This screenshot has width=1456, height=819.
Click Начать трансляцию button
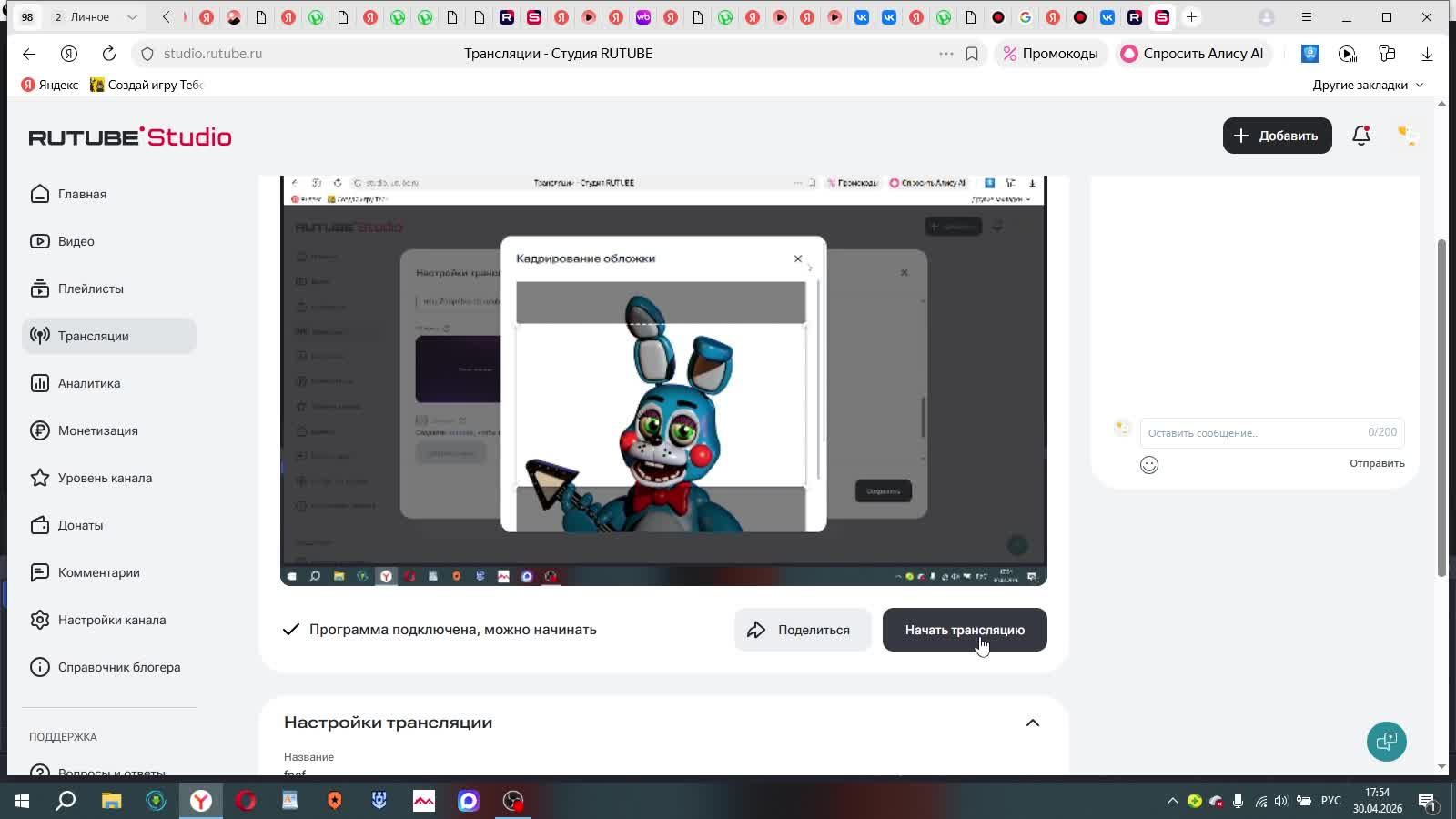(965, 630)
